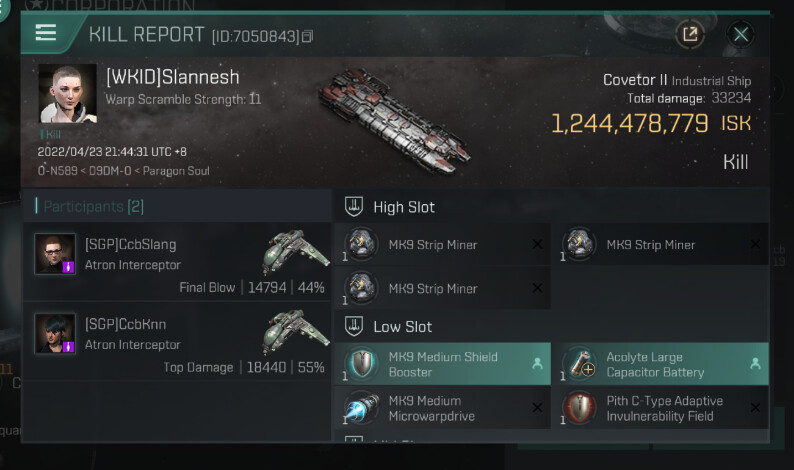Close the kill report window
The image size is (794, 470).
coord(741,34)
